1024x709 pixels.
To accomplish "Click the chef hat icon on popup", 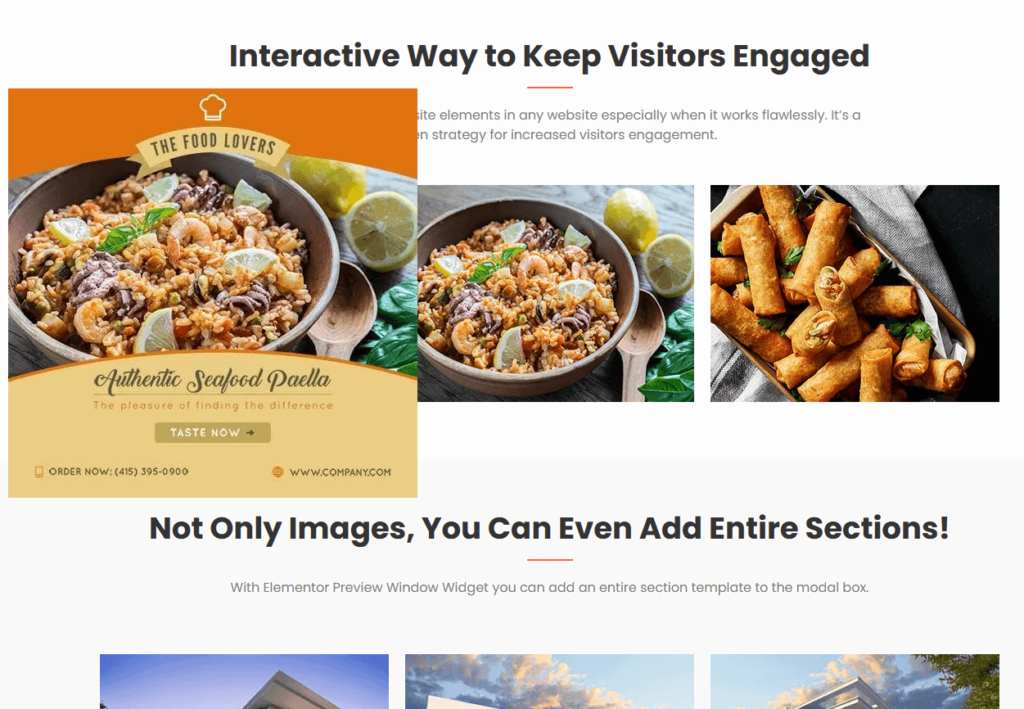I will pos(213,107).
